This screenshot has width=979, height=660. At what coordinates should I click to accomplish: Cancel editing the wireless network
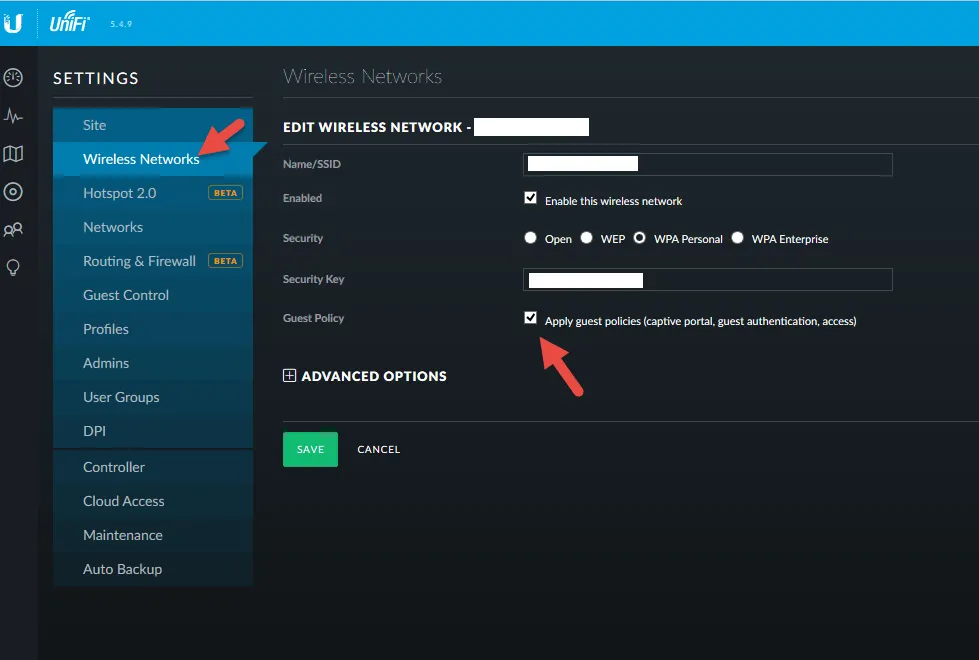coord(378,449)
